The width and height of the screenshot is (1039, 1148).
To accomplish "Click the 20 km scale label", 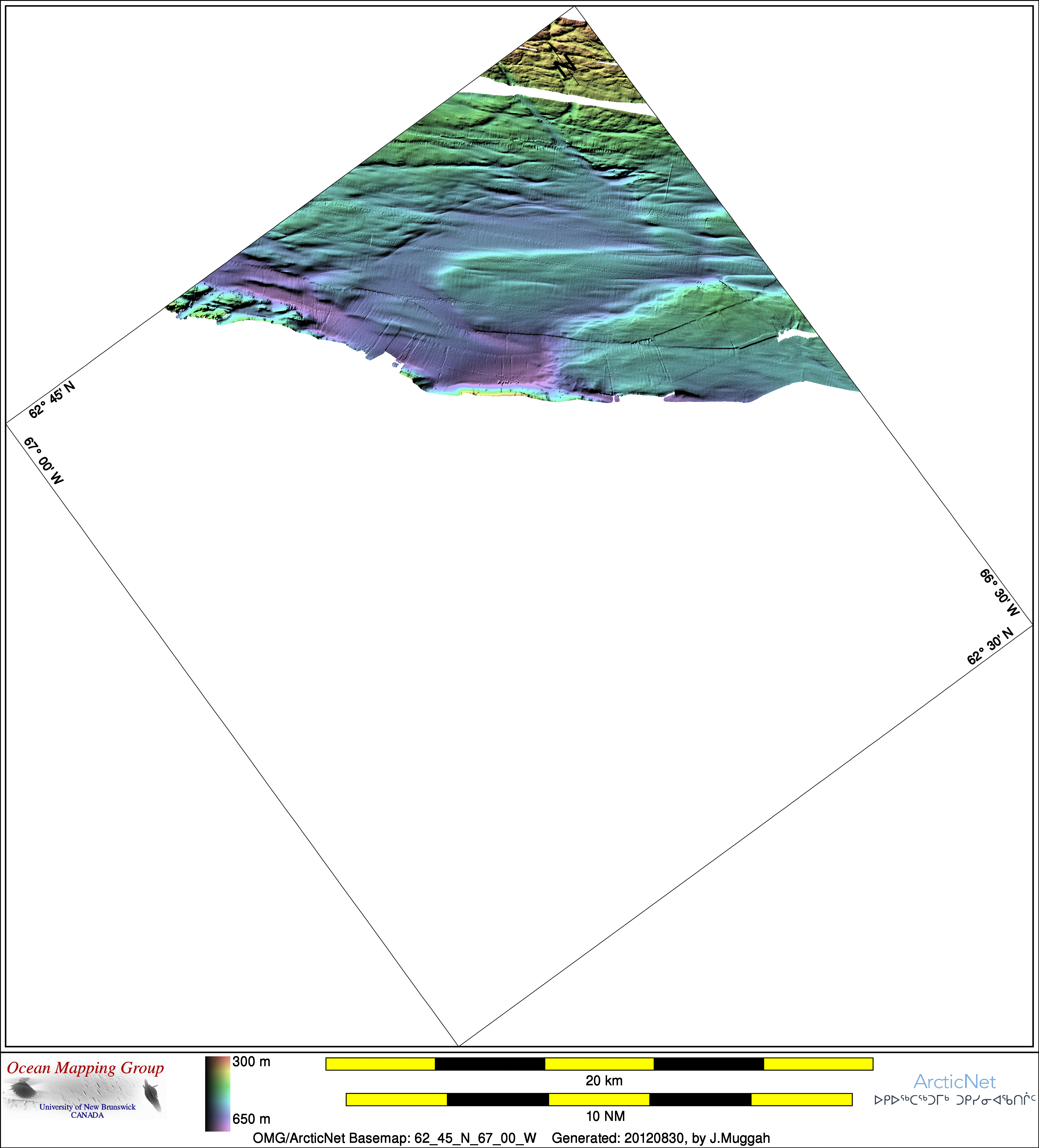I will (604, 1081).
